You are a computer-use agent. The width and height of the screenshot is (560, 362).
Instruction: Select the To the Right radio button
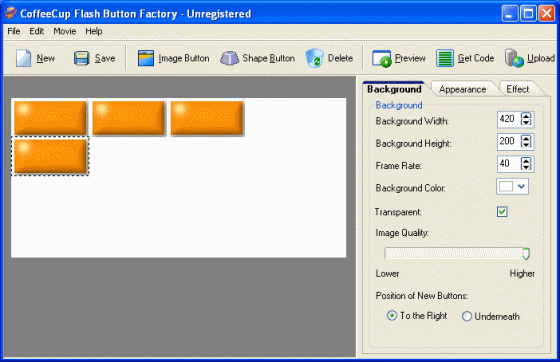pyautogui.click(x=392, y=316)
